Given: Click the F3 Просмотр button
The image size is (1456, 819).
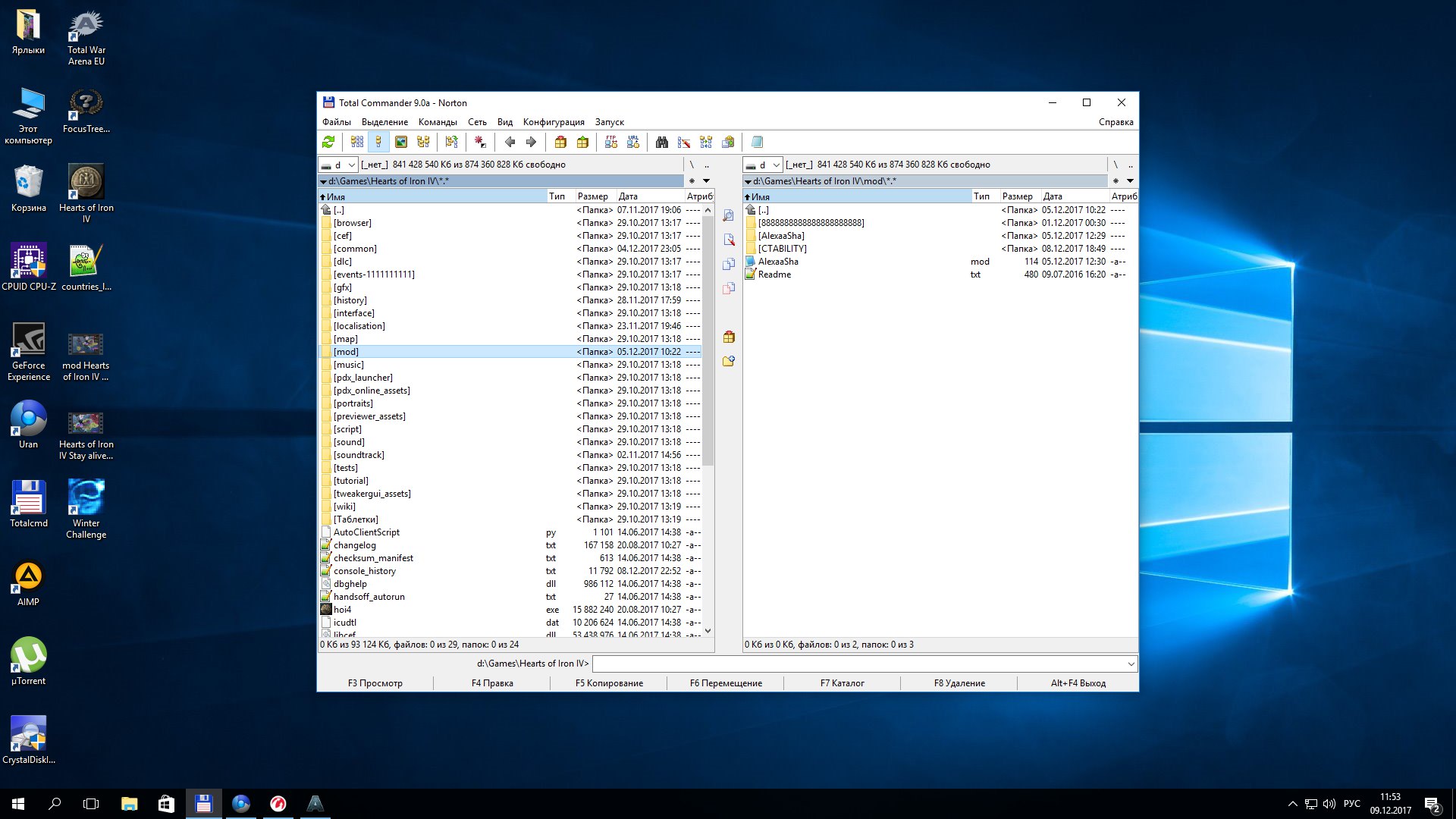Looking at the screenshot, I should 375,683.
